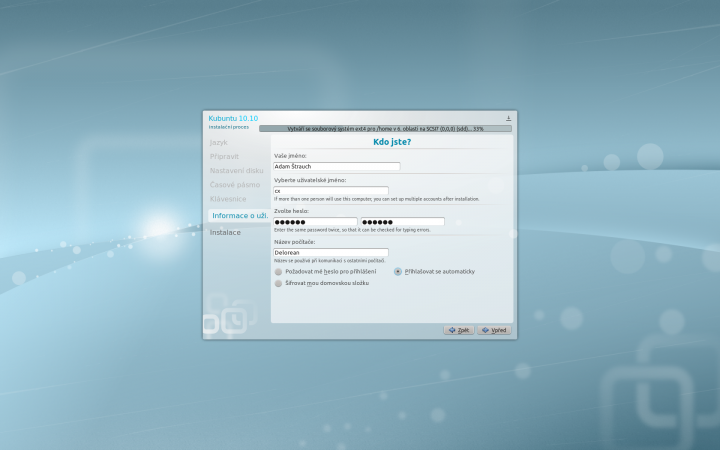Image resolution: width=720 pixels, height=450 pixels.
Task: Go to the 'Klávesnice' sidebar step
Action: click(x=228, y=199)
